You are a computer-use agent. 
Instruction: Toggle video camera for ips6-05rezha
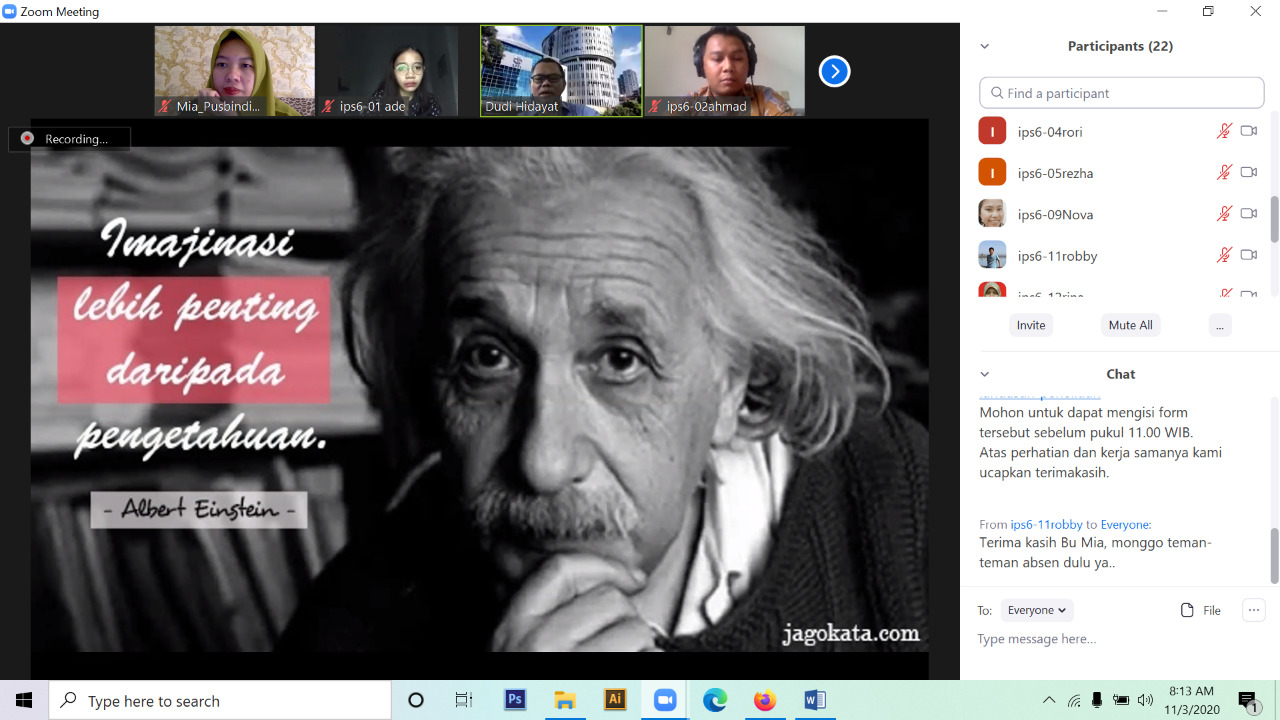(x=1248, y=172)
